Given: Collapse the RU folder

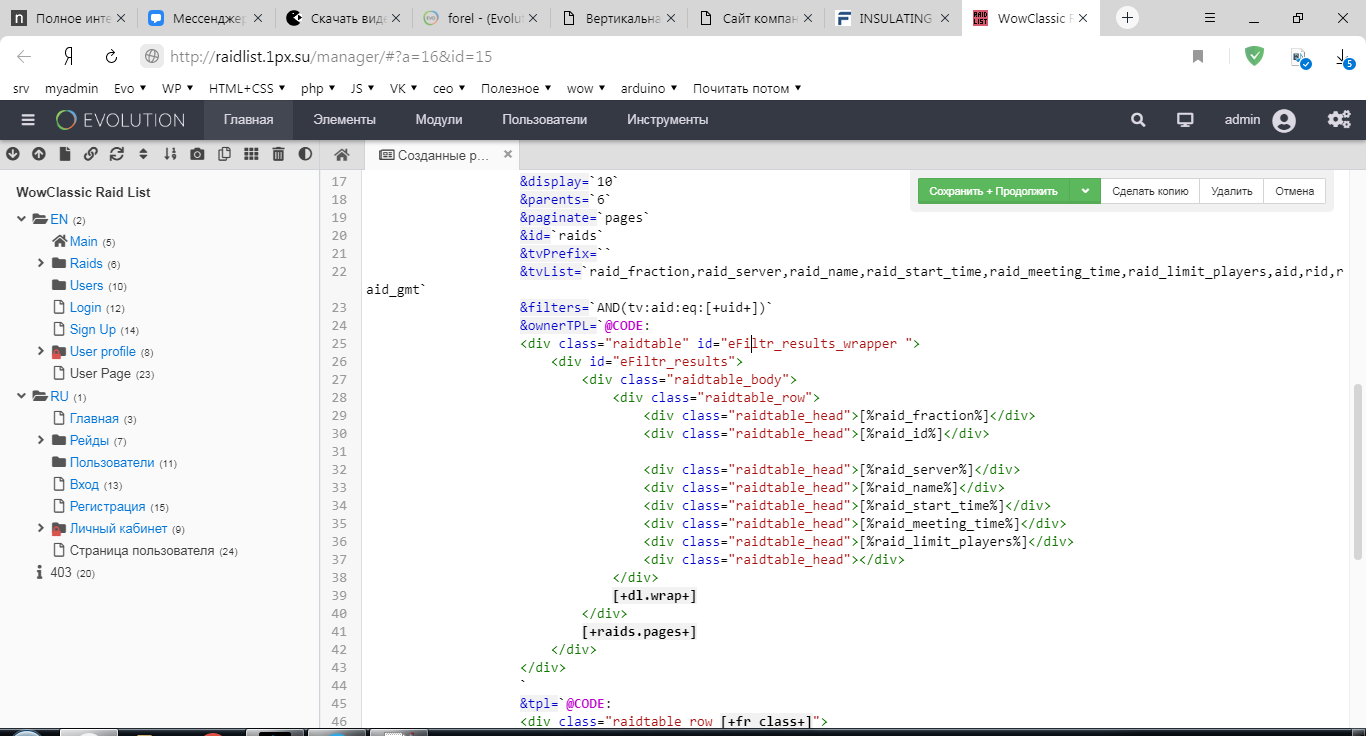Looking at the screenshot, I should coord(22,396).
